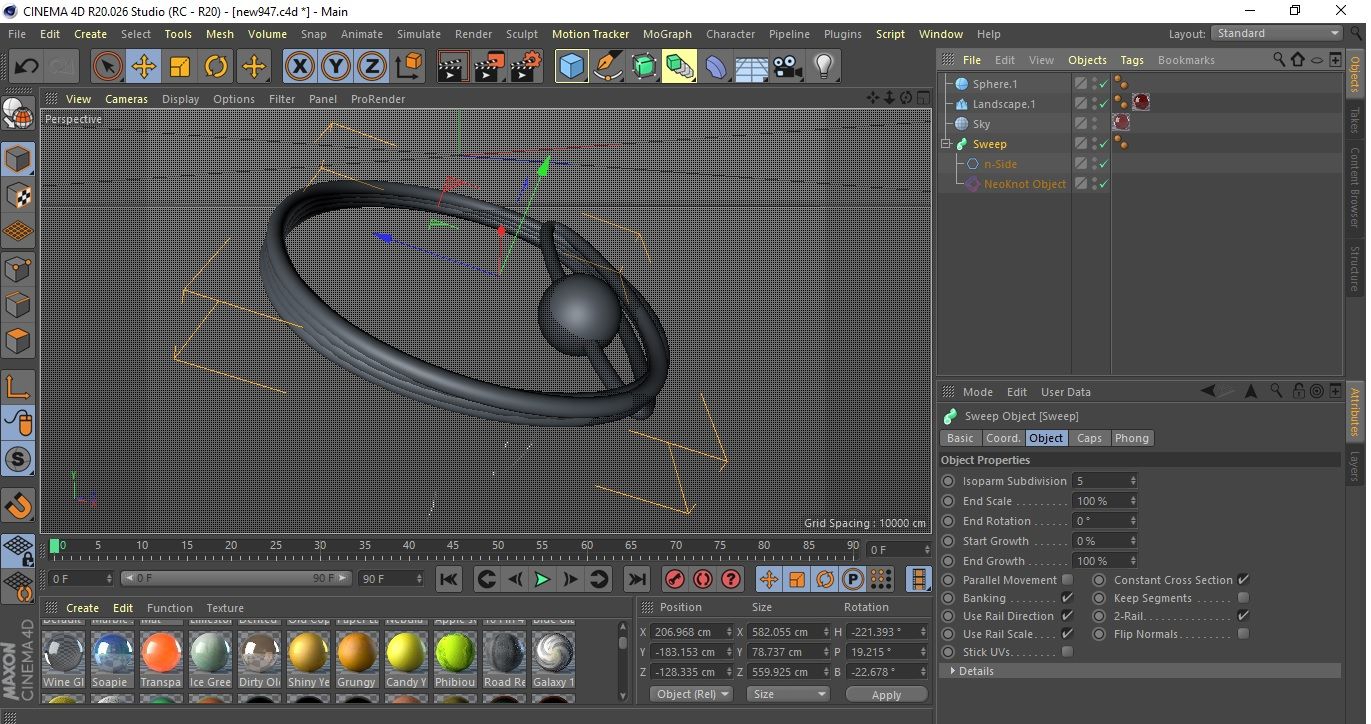Viewport: 1371px width, 724px height.
Task: Click Render View clapperboard icon
Action: 453,67
